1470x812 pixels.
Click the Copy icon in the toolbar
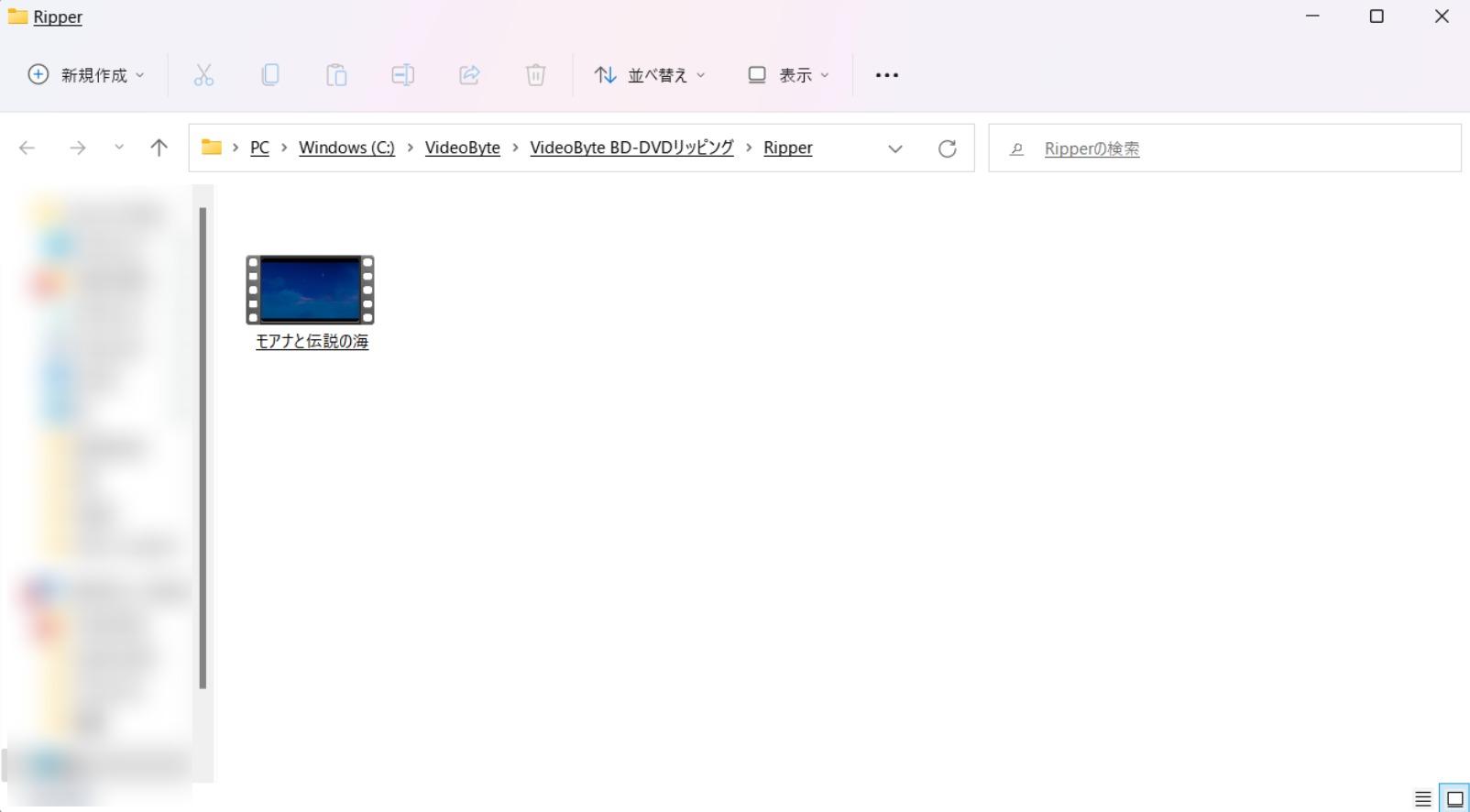pyautogui.click(x=270, y=75)
